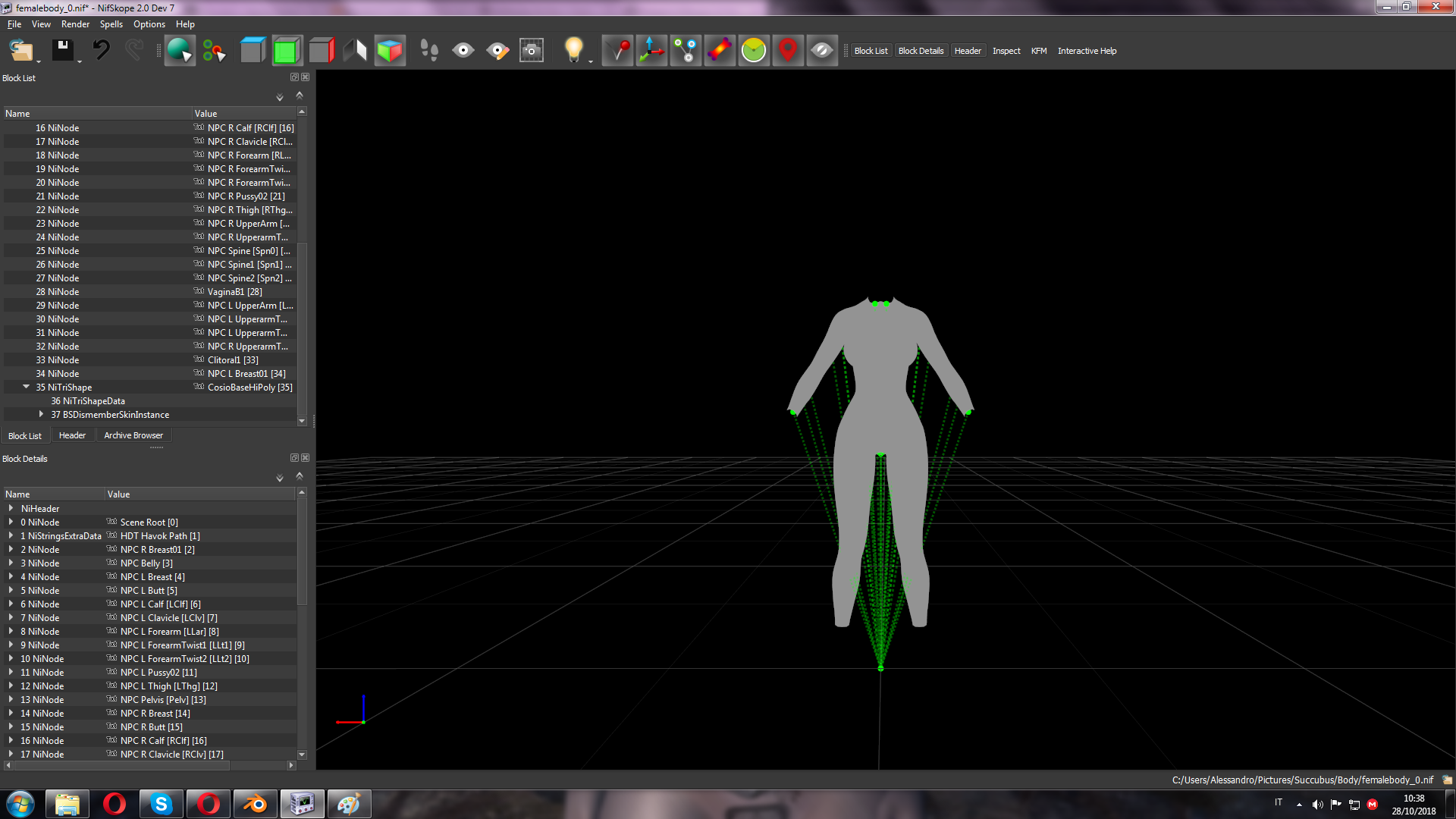
Task: Click the Undo arrow icon
Action: [x=101, y=51]
